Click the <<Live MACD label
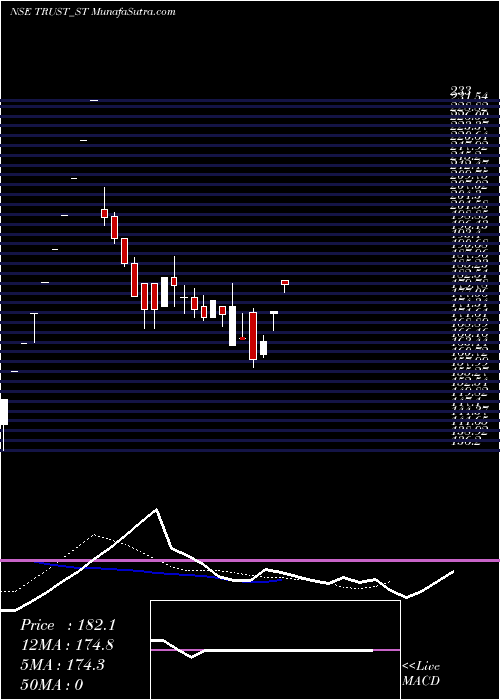The width and height of the screenshot is (500, 700). point(421,674)
